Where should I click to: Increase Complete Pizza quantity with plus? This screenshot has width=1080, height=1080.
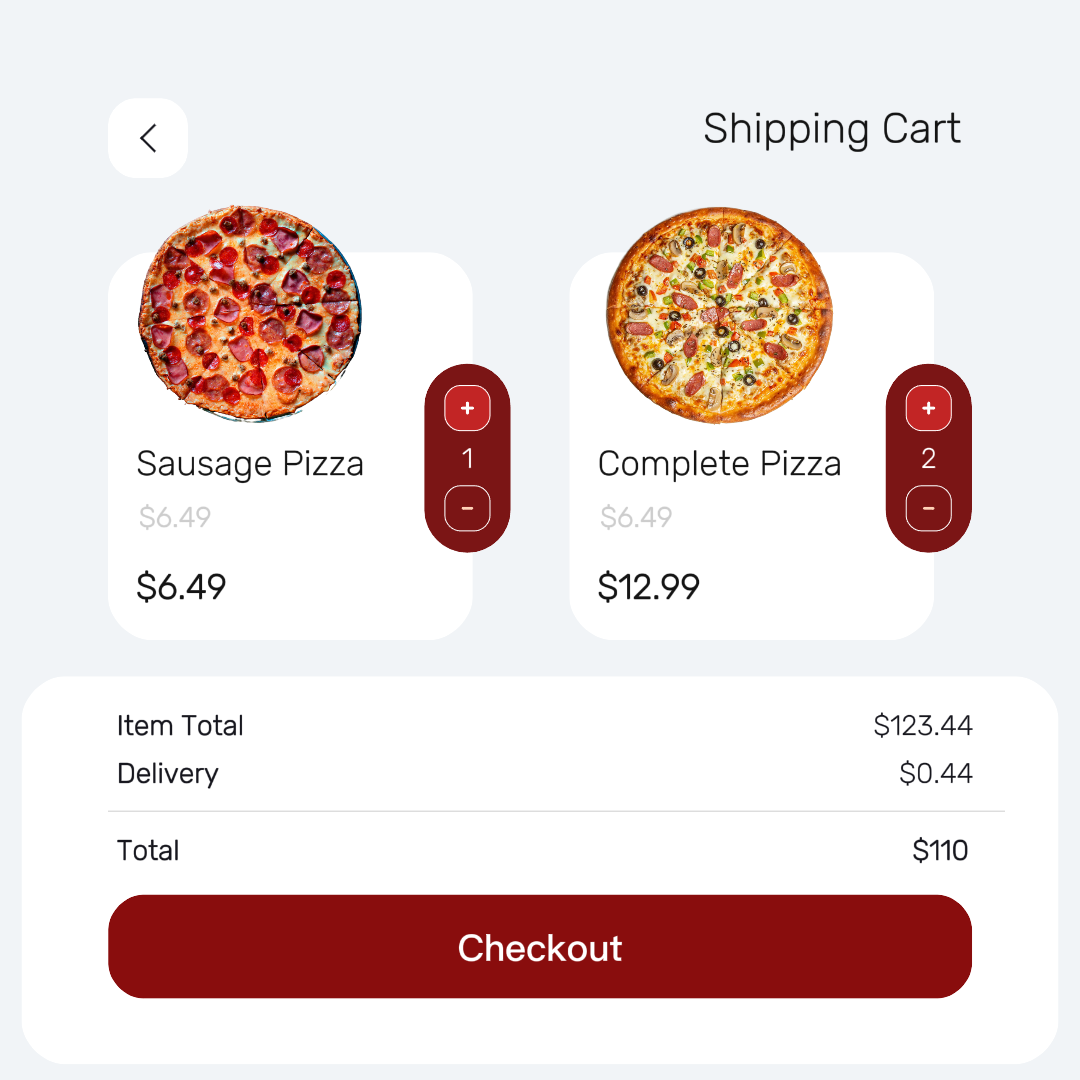tap(928, 408)
